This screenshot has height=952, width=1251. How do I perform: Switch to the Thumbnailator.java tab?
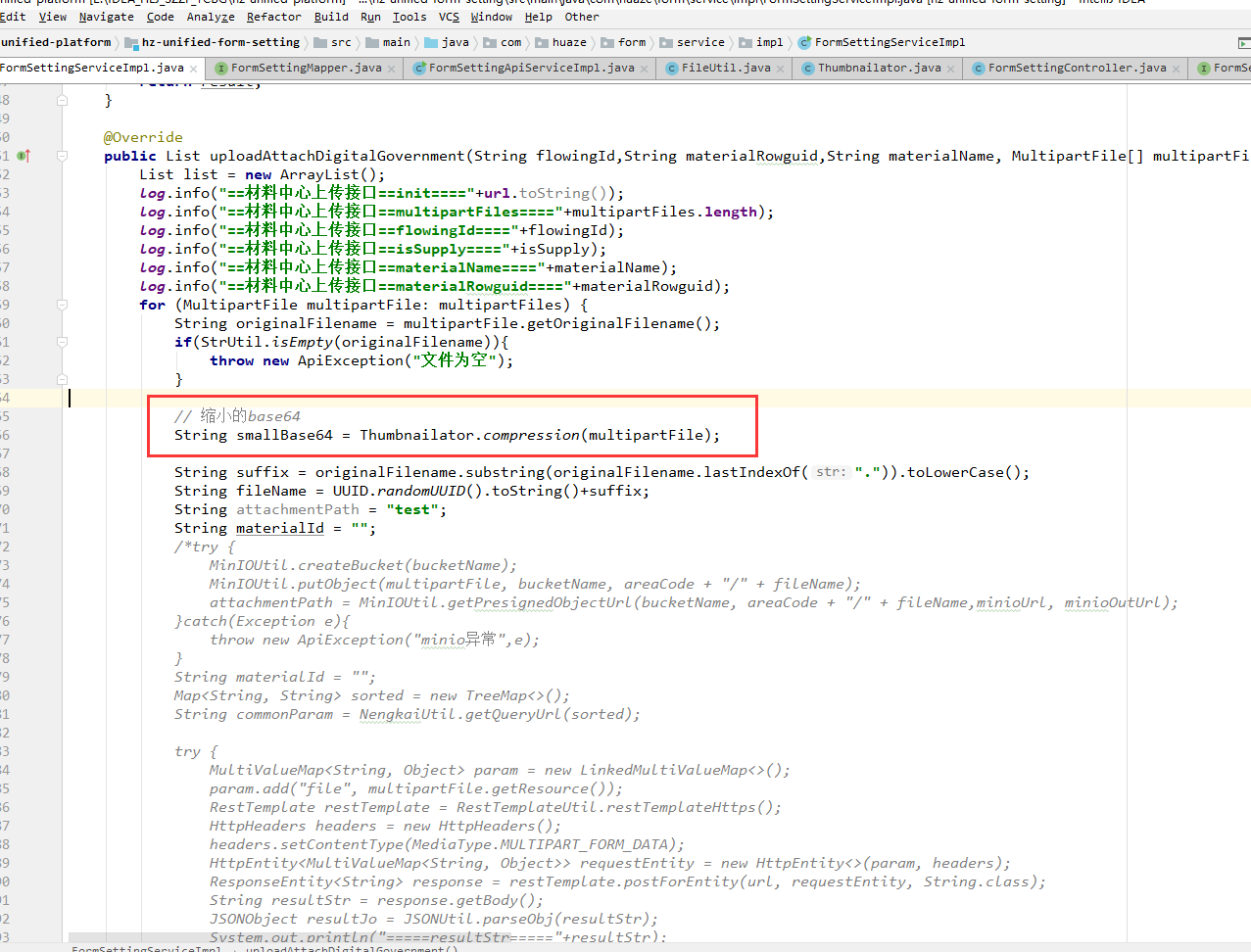click(878, 69)
